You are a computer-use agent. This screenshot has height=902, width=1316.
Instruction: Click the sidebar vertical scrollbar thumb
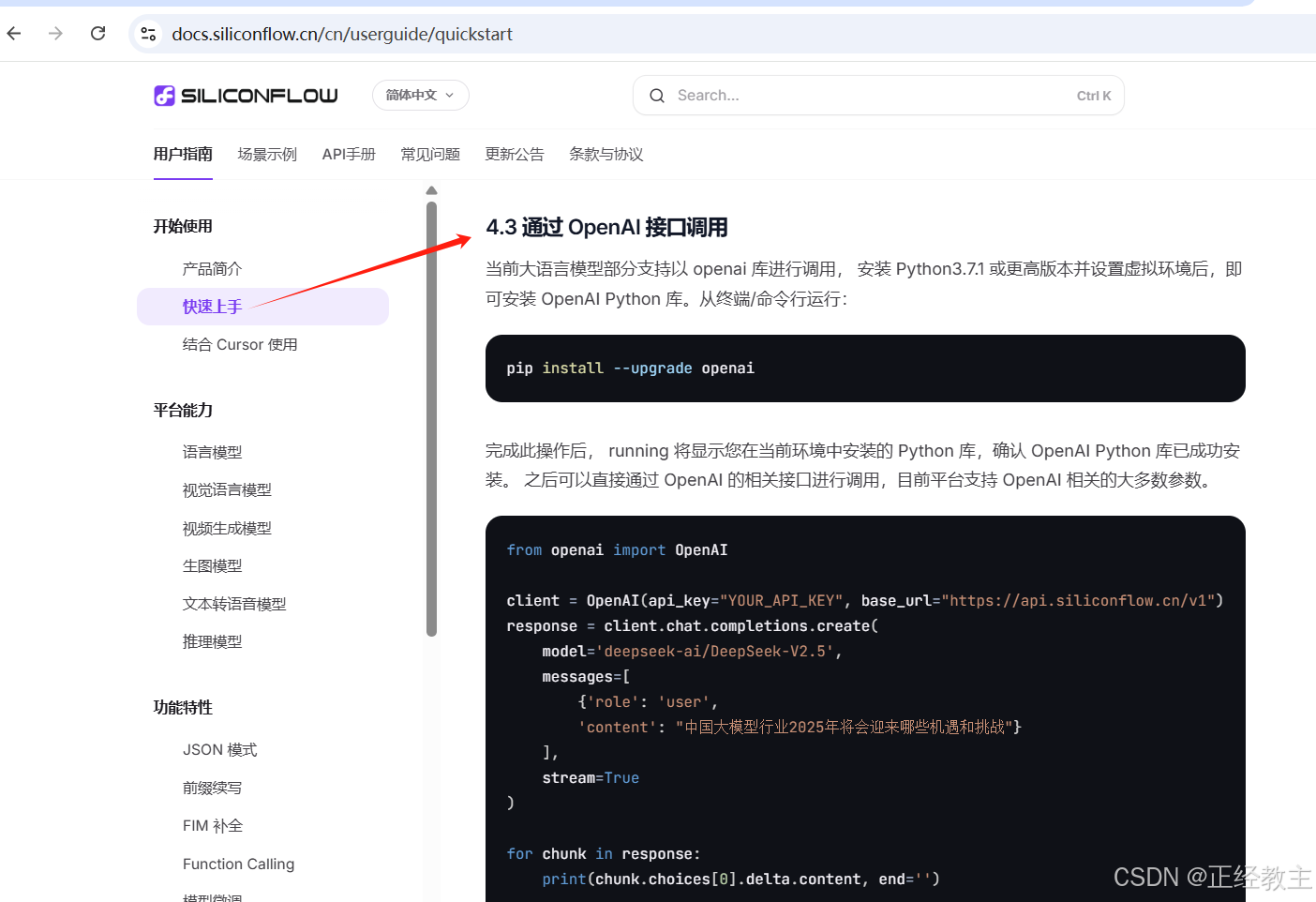431,419
